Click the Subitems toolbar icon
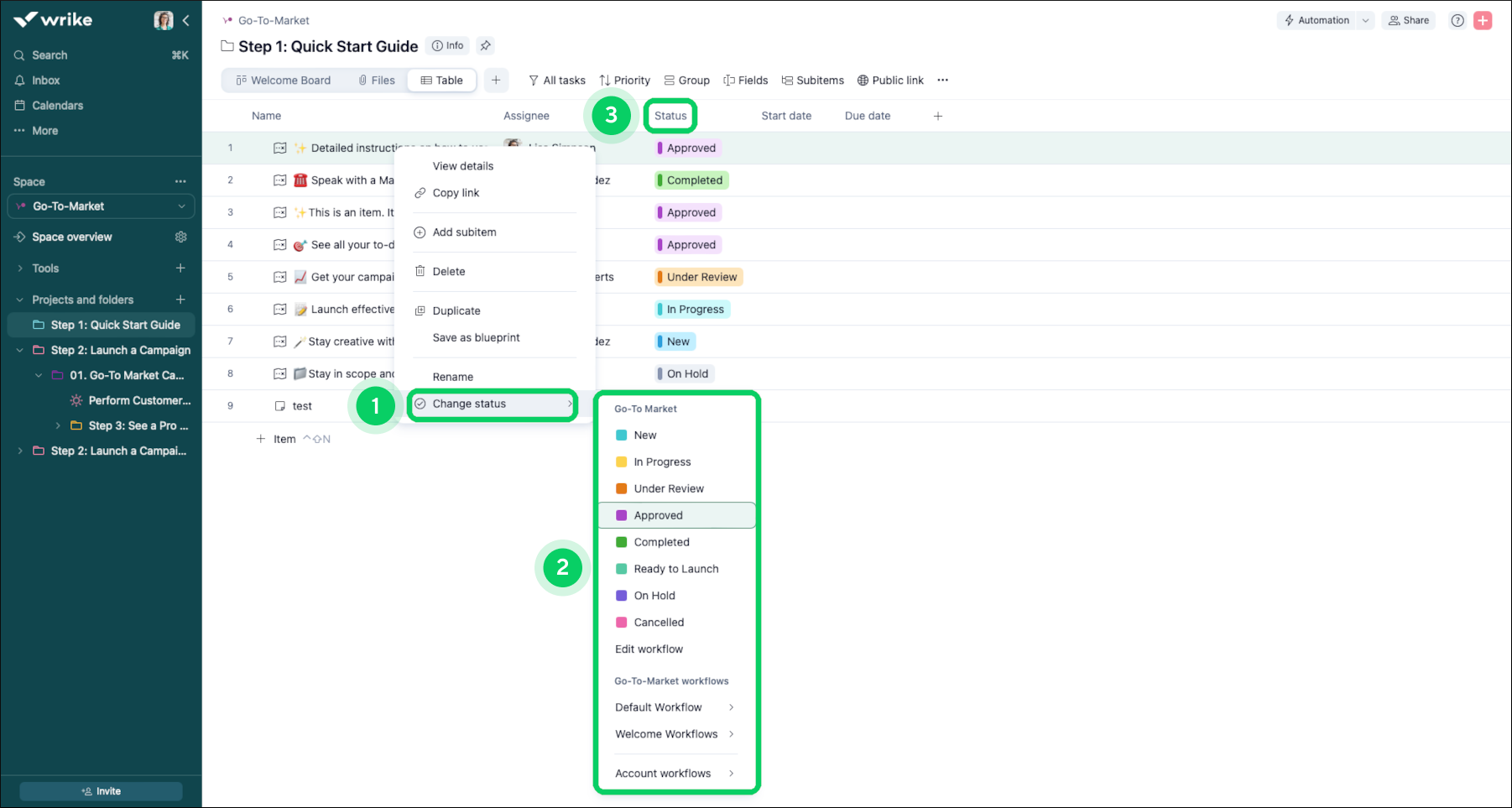 pyautogui.click(x=788, y=80)
